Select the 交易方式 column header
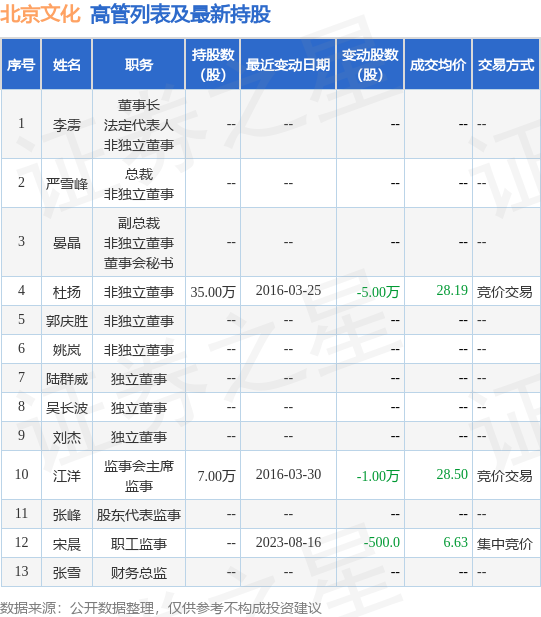541x617 pixels. click(506, 65)
